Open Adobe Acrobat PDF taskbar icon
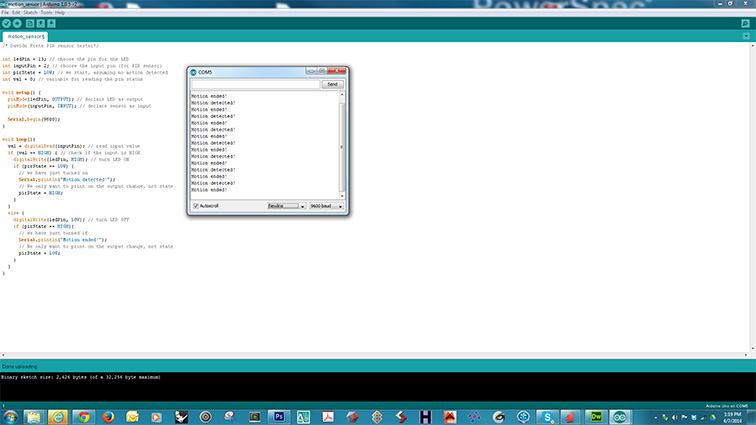This screenshot has width=756, height=425. pos(328,417)
